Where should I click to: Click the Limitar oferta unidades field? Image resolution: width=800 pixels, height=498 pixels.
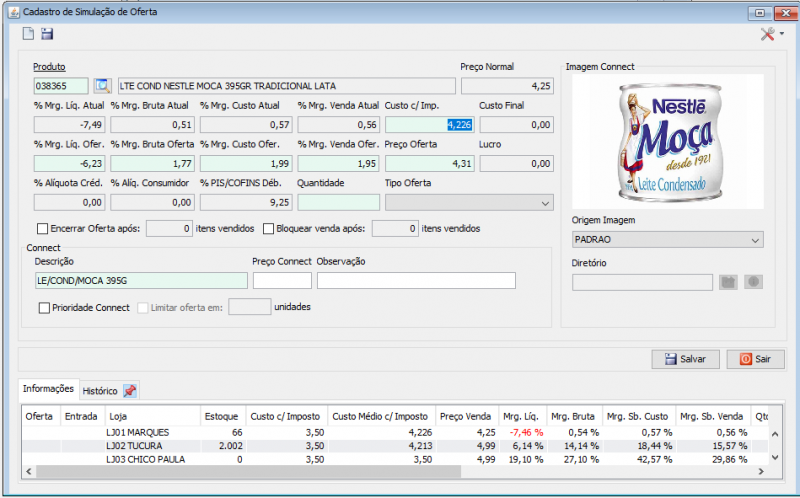(249, 307)
